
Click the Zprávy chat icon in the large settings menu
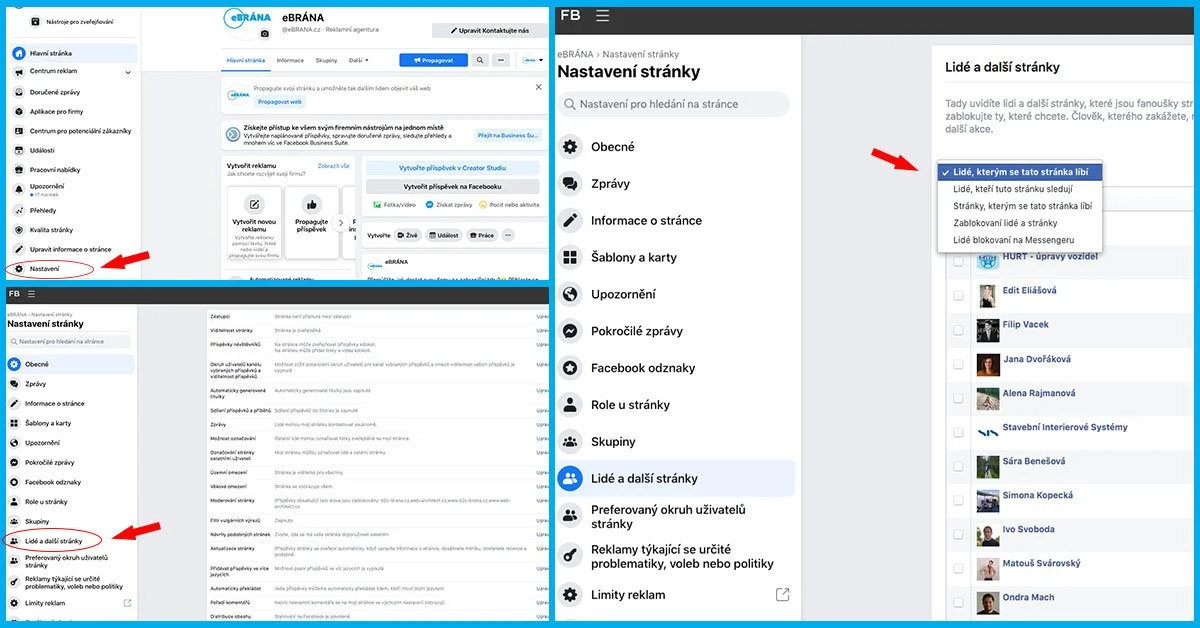[570, 184]
